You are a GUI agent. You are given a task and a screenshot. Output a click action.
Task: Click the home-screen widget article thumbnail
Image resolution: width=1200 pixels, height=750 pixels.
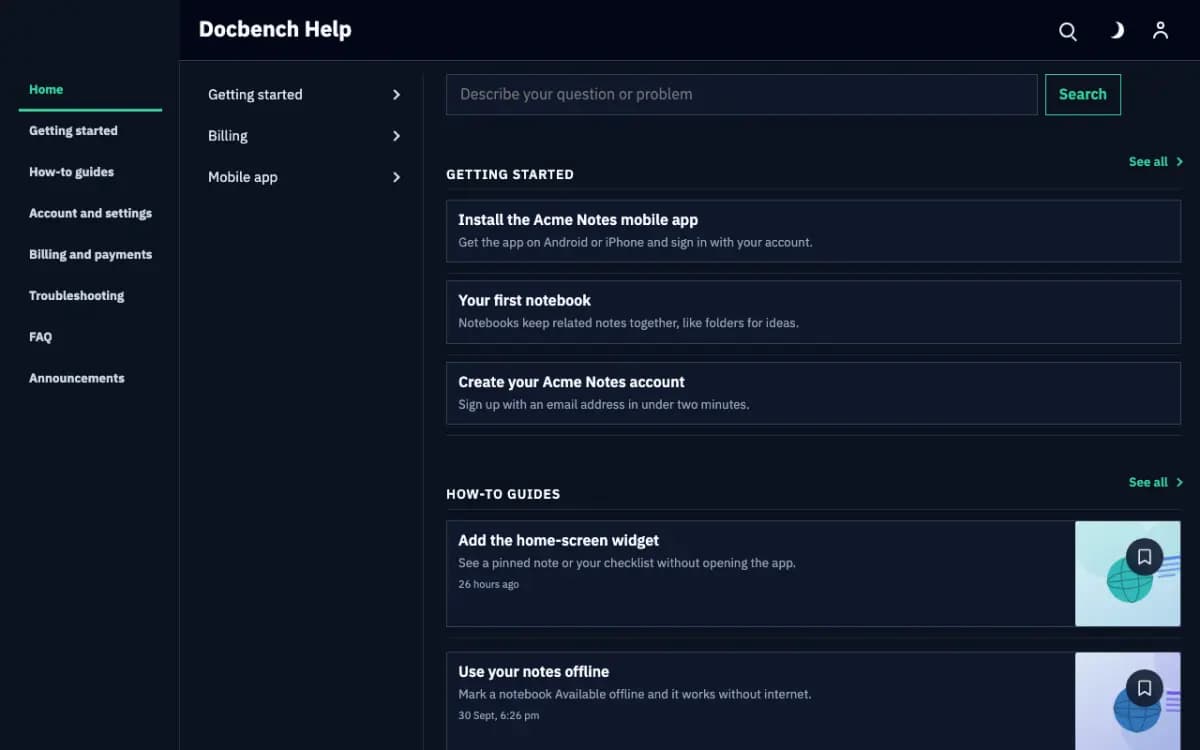point(1128,573)
